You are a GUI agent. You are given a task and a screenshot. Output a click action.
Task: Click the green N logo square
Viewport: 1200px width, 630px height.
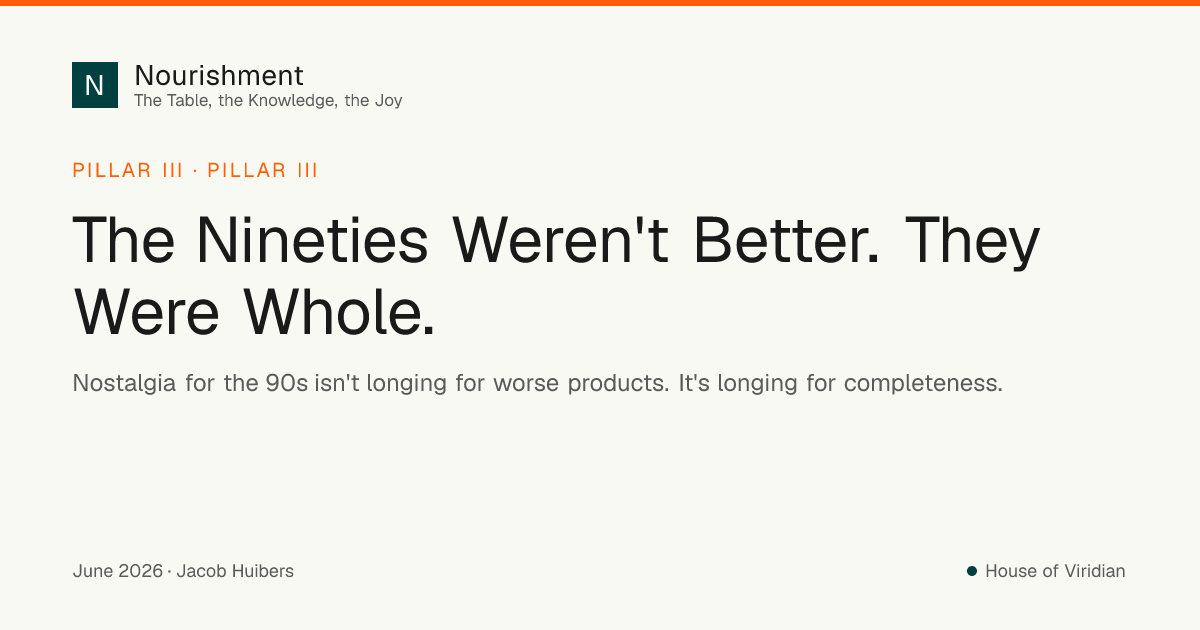95,85
